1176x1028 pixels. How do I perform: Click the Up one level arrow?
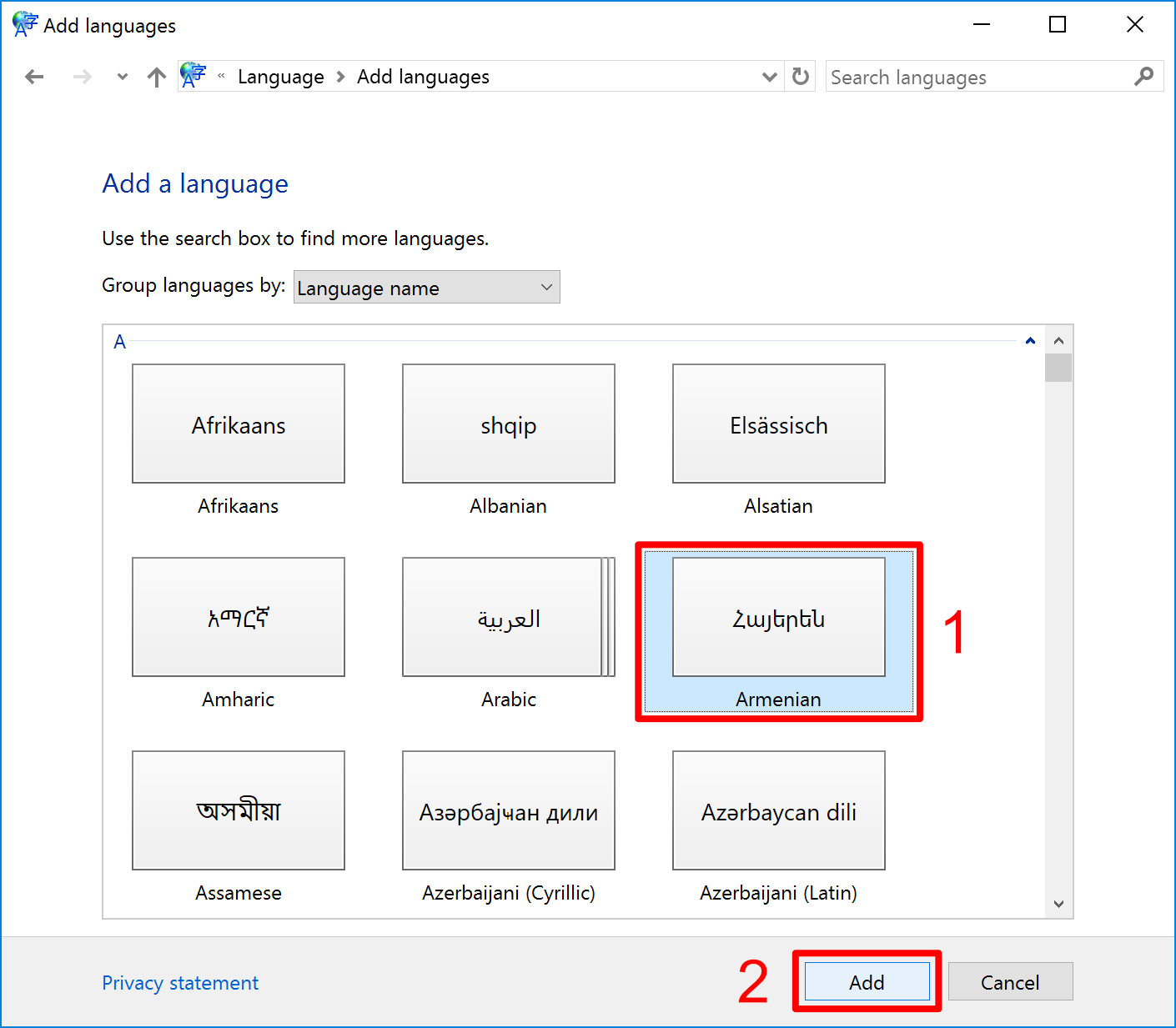156,78
